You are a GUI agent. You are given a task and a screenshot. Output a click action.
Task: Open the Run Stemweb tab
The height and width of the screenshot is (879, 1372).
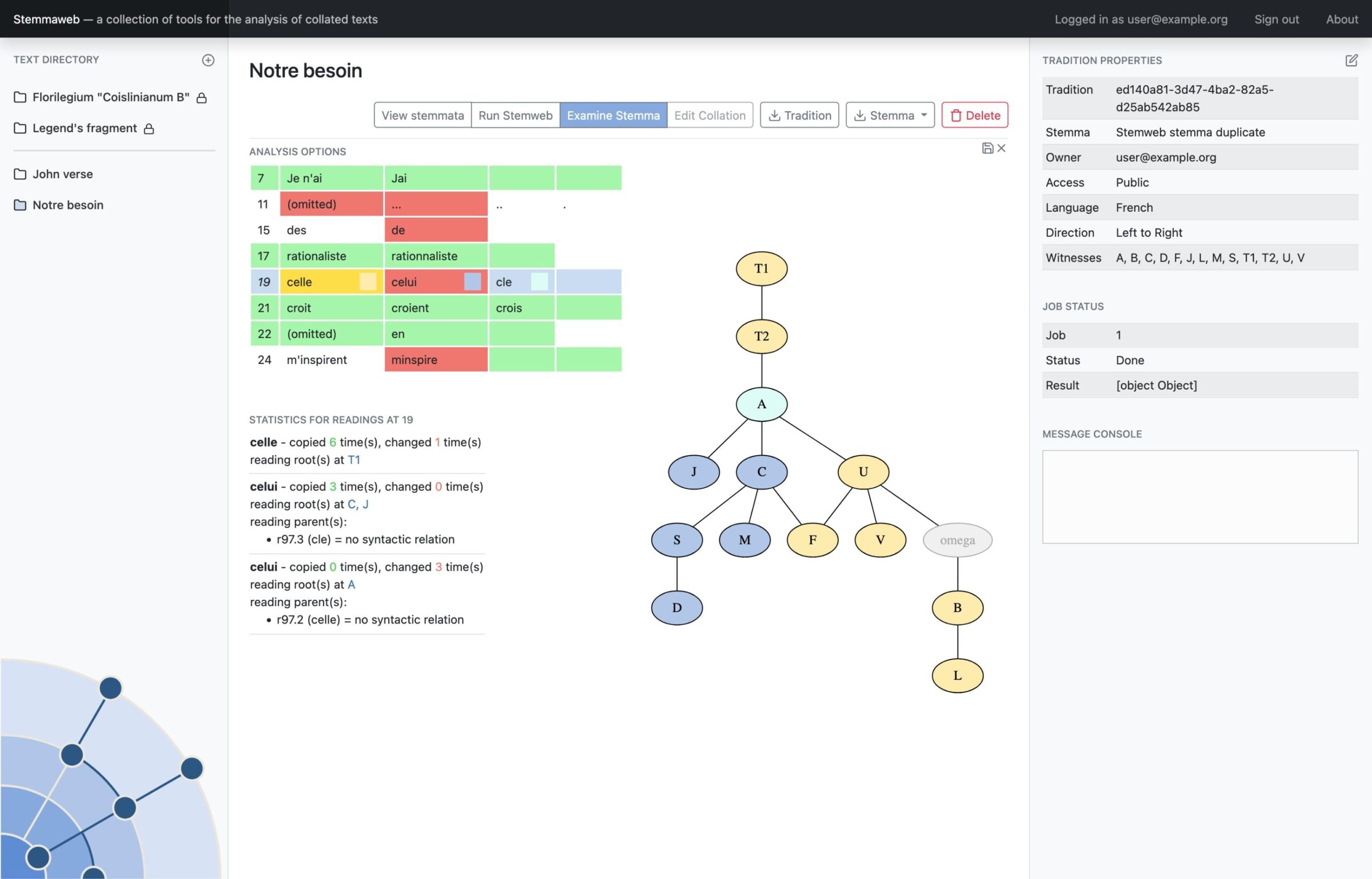(x=516, y=115)
